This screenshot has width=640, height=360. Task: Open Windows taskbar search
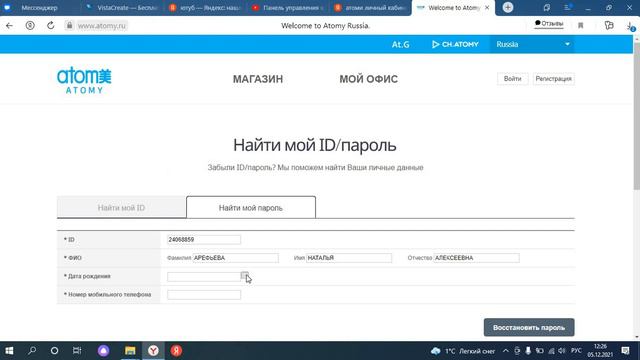pyautogui.click(x=32, y=351)
